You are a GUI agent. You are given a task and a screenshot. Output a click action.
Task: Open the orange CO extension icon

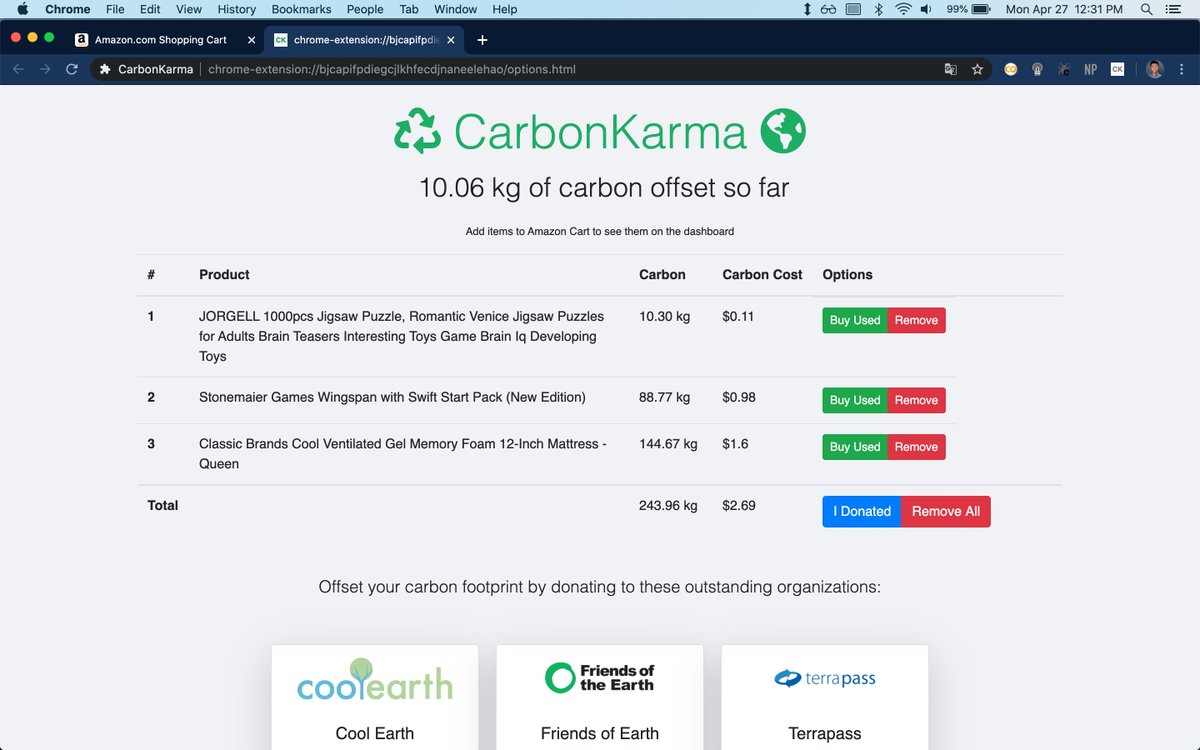coord(1011,70)
